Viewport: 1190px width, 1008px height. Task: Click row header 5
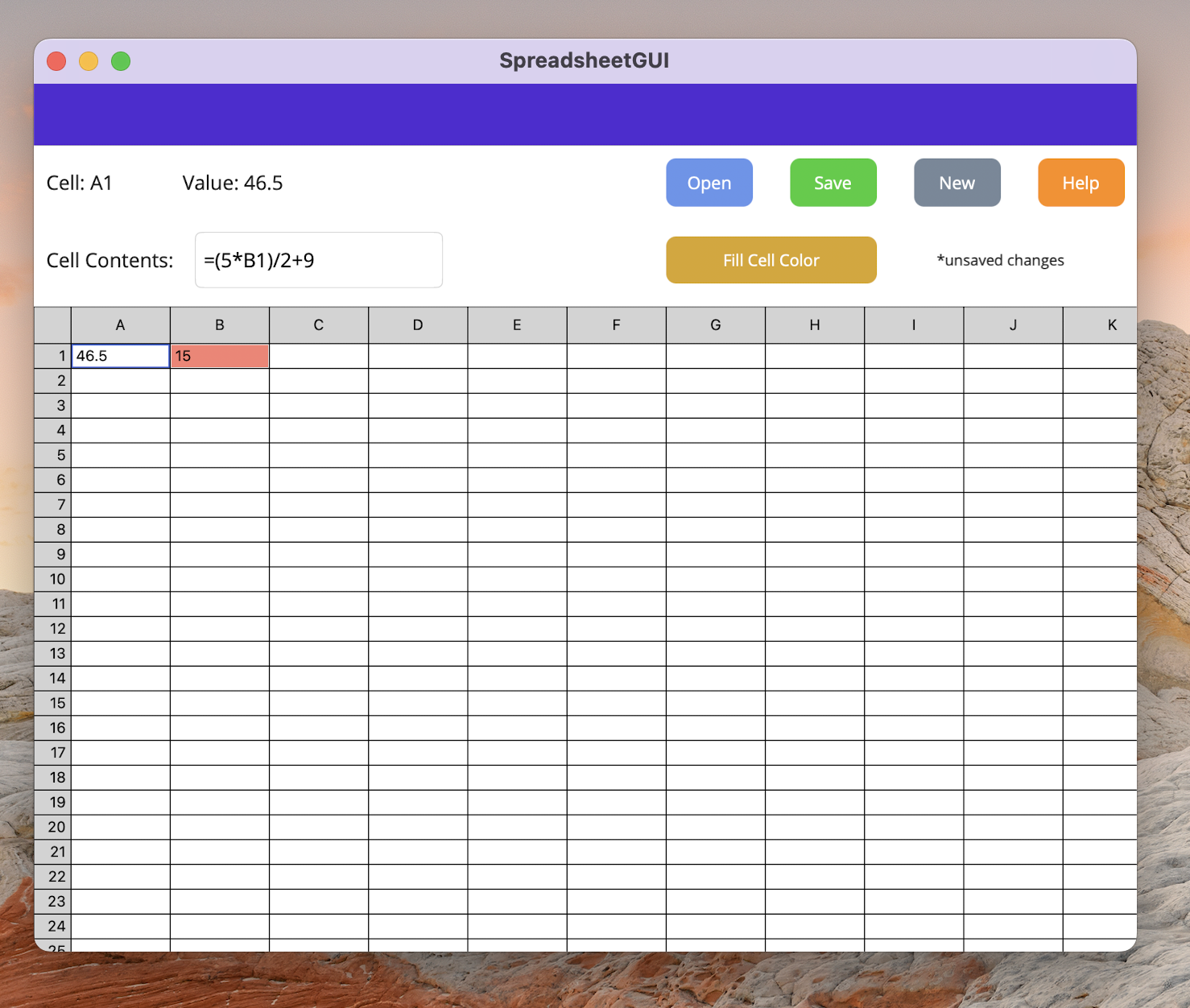point(53,455)
